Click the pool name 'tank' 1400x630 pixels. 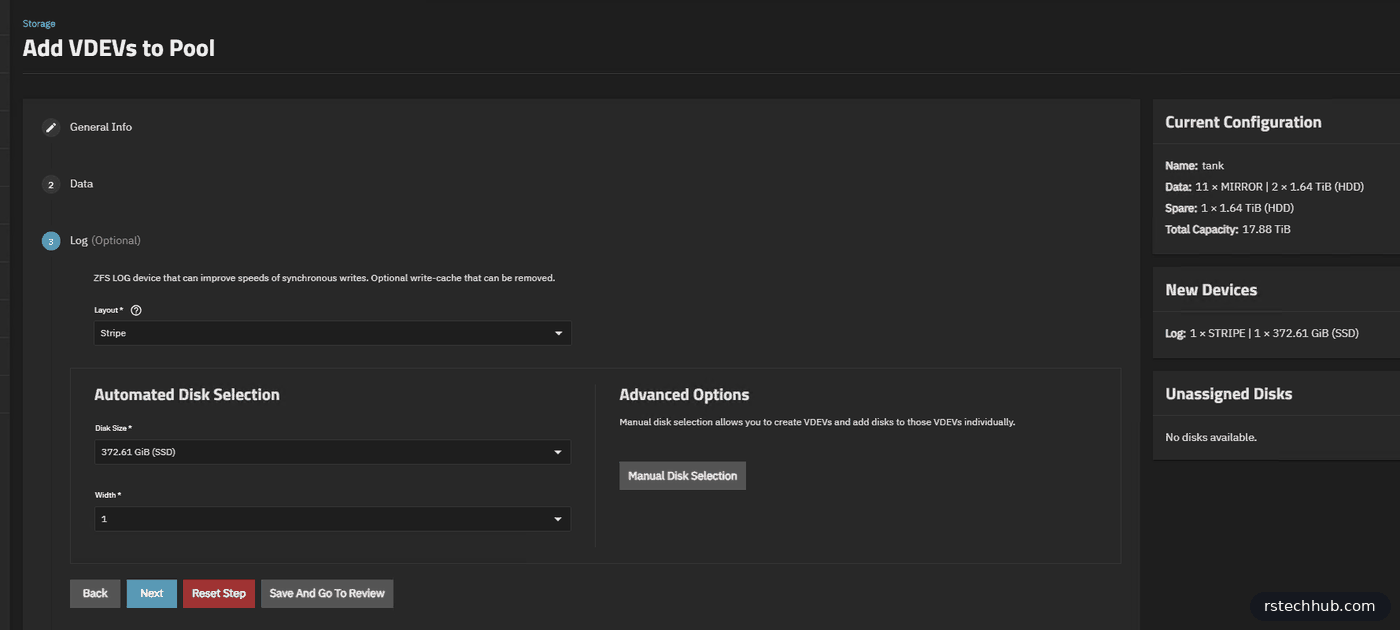(x=1213, y=165)
